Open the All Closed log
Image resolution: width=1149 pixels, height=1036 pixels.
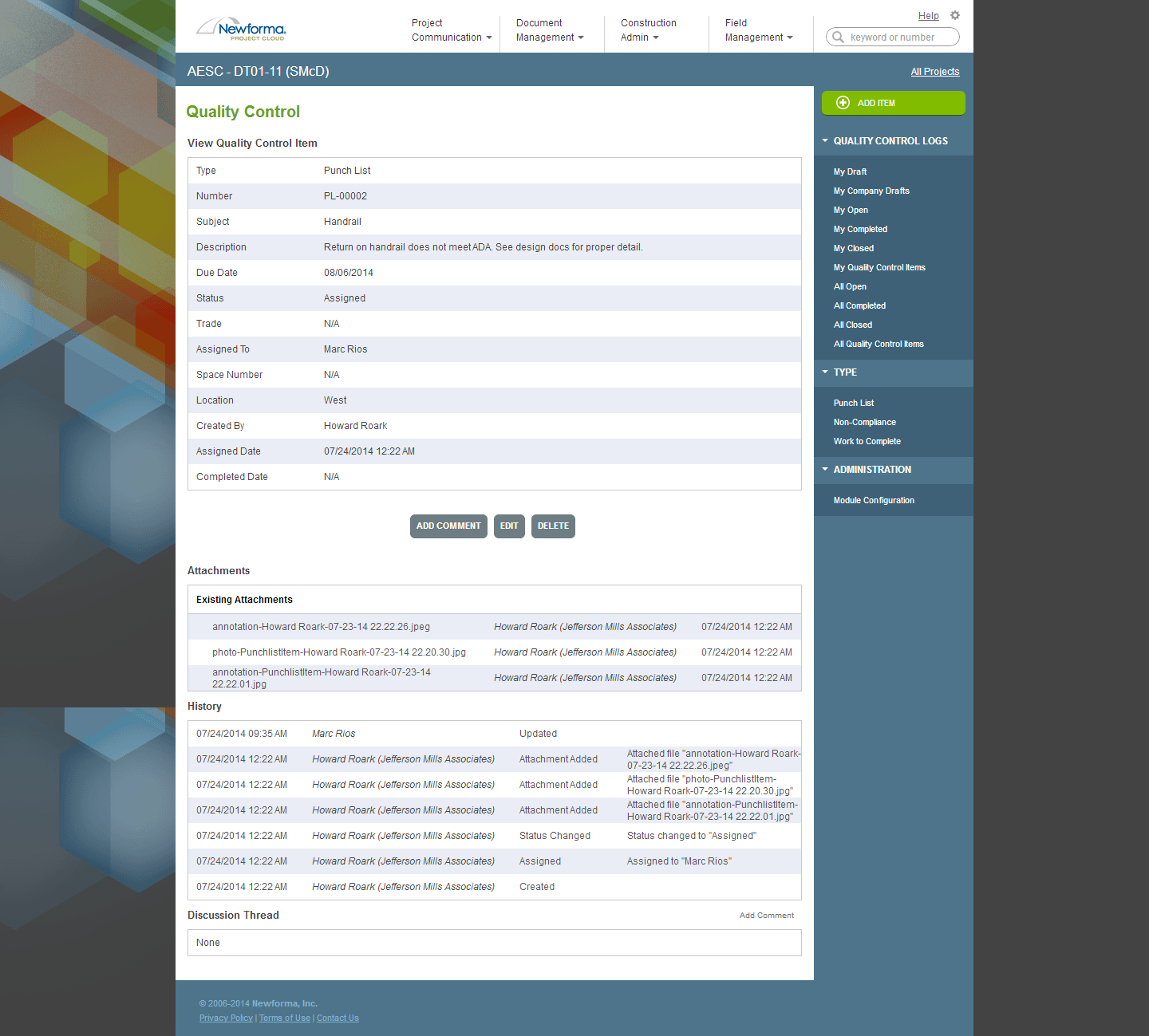pos(853,325)
